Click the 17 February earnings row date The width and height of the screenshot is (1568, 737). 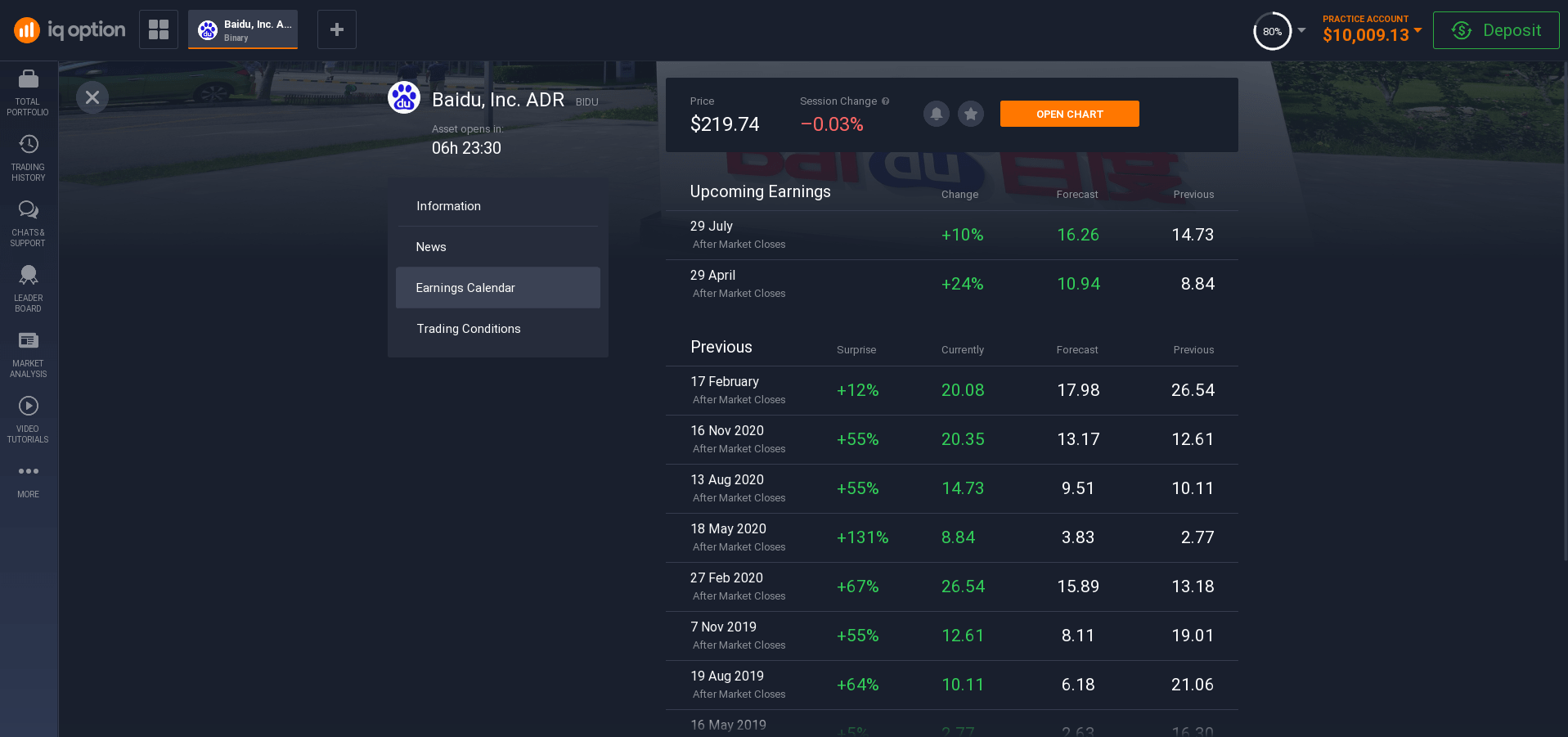(725, 381)
